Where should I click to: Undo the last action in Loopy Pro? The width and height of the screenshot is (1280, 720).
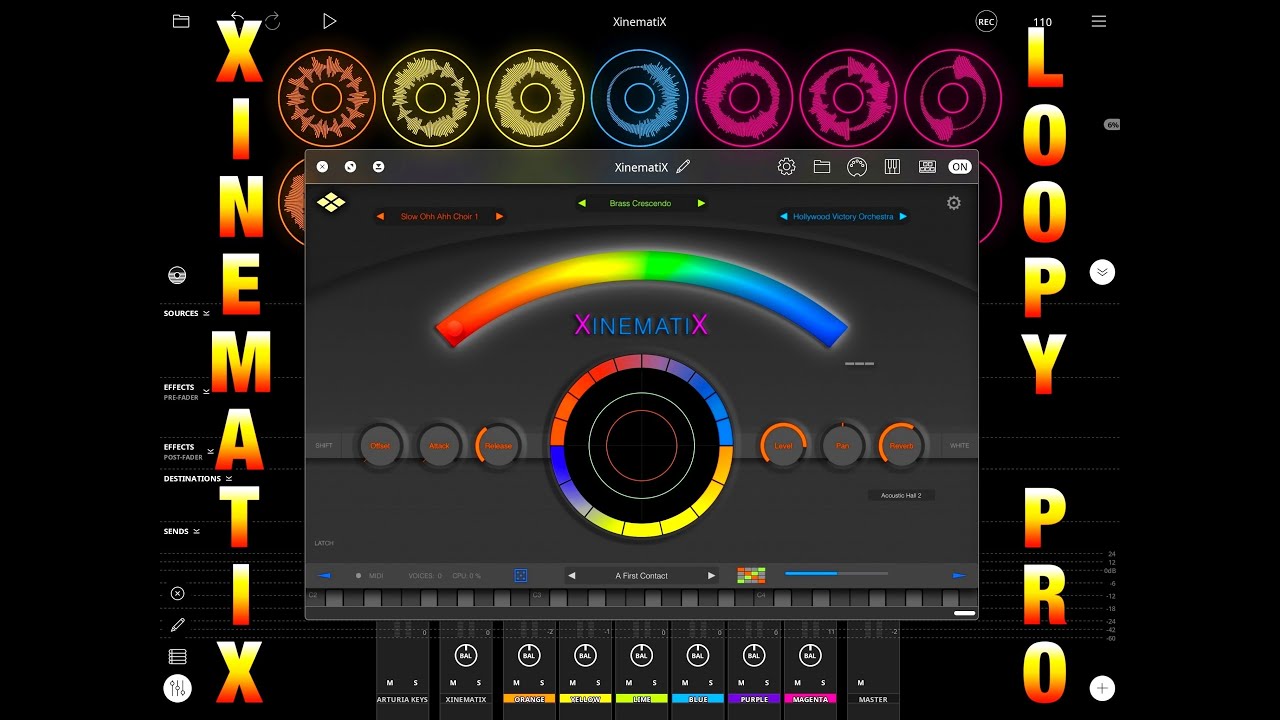(x=237, y=19)
